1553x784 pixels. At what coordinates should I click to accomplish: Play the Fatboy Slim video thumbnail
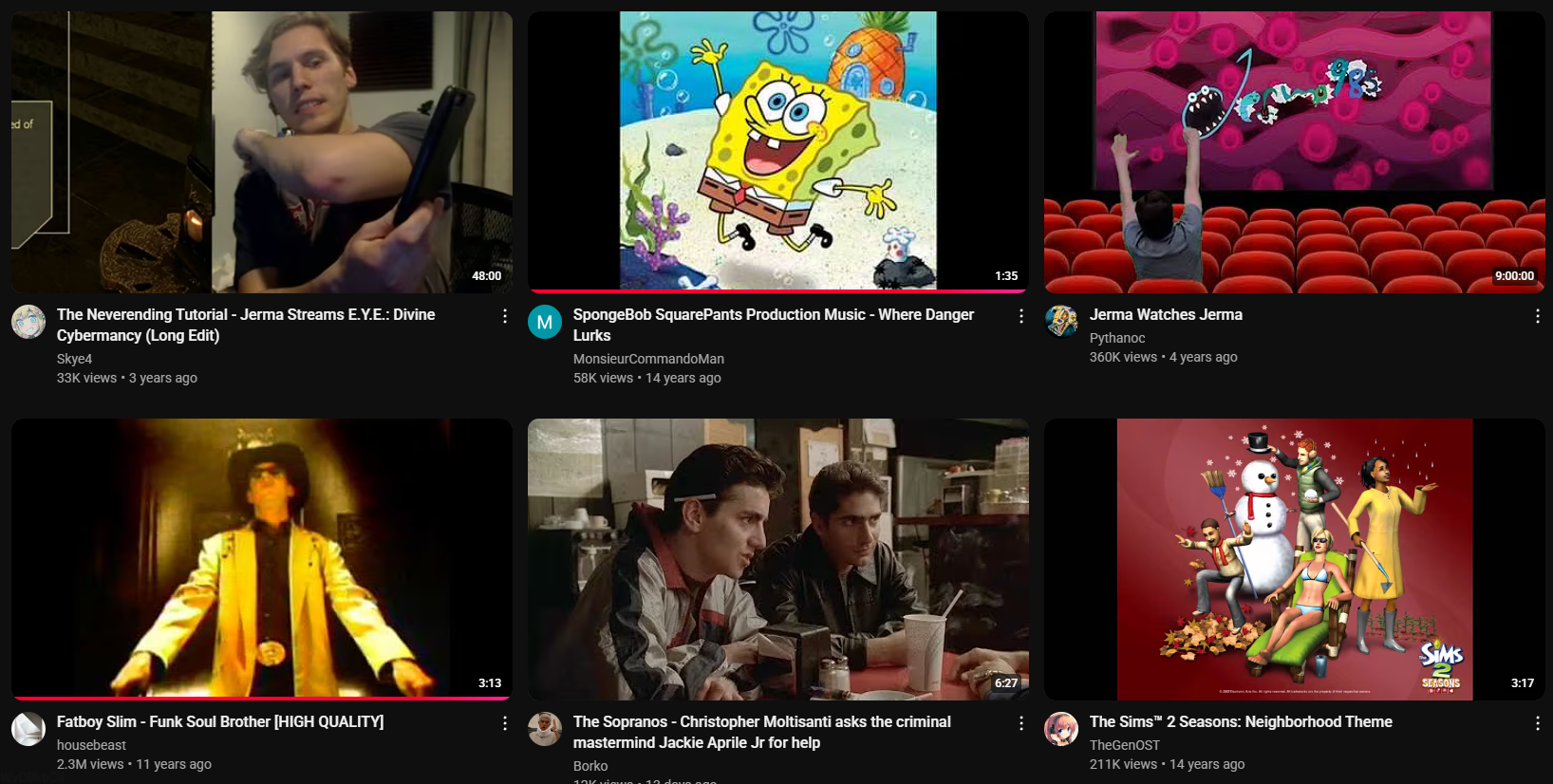pyautogui.click(x=262, y=559)
